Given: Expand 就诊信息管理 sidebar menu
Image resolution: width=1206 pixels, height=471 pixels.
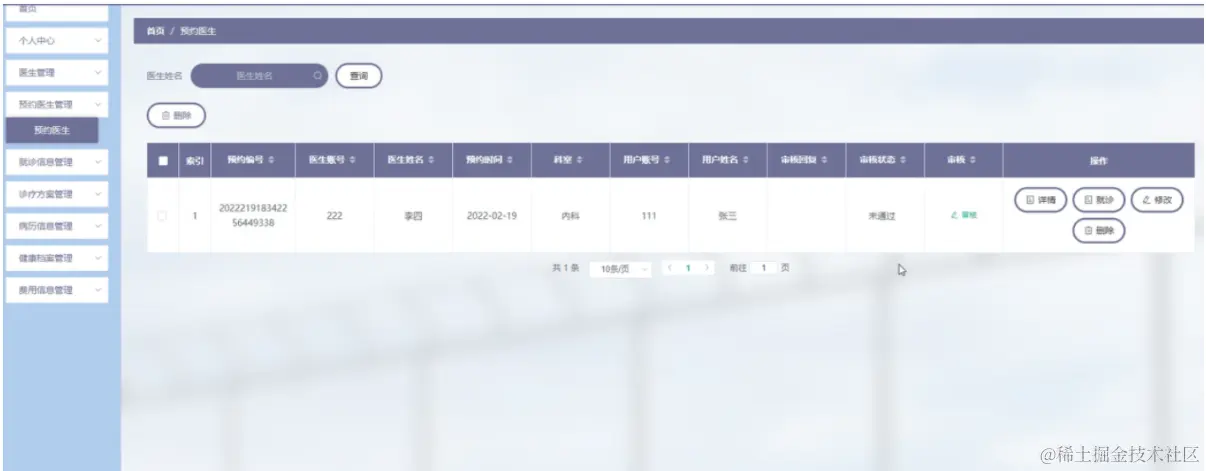Looking at the screenshot, I should pyautogui.click(x=56, y=161).
